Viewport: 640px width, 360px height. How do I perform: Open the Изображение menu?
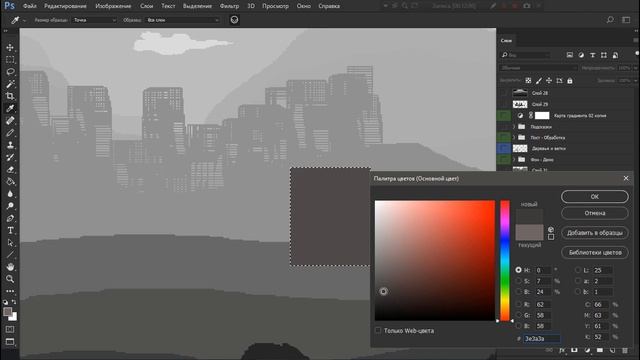(113, 6)
